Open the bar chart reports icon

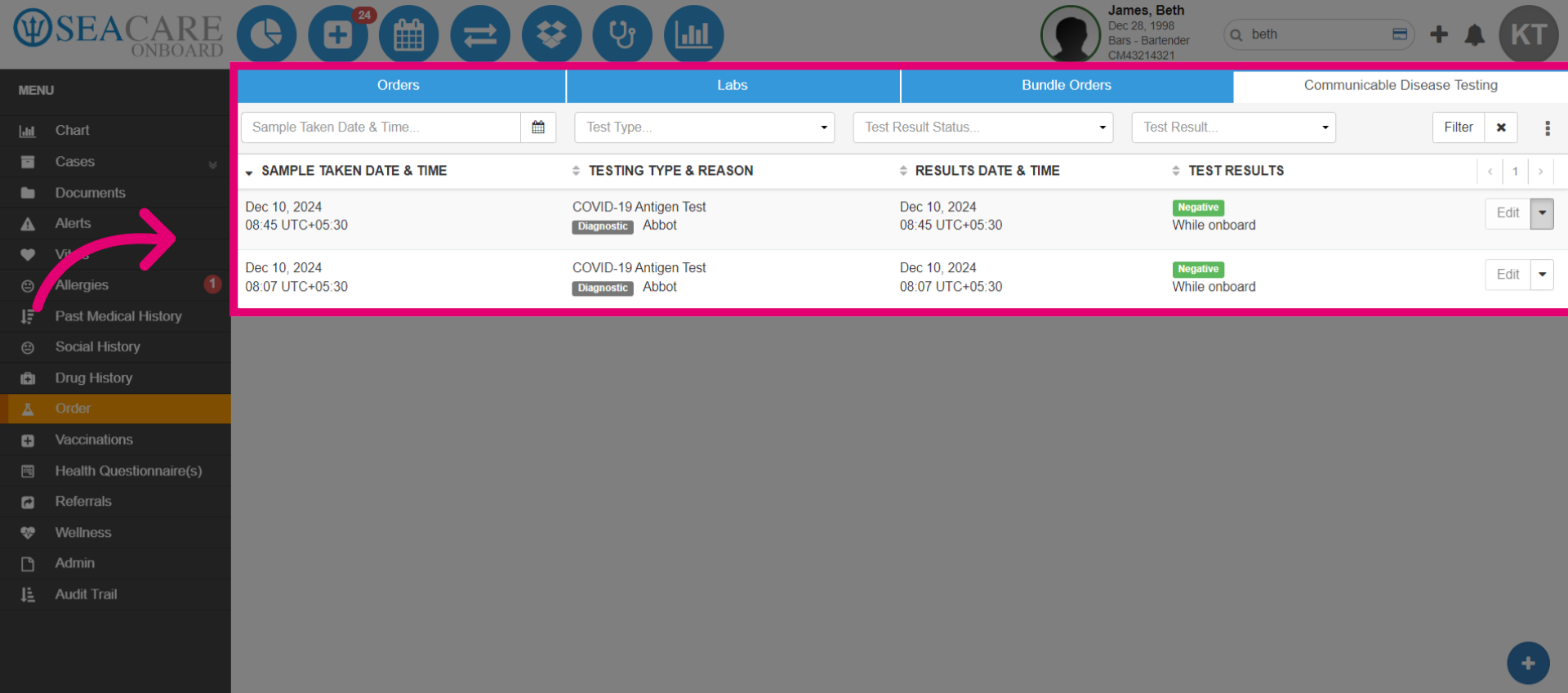(x=693, y=35)
